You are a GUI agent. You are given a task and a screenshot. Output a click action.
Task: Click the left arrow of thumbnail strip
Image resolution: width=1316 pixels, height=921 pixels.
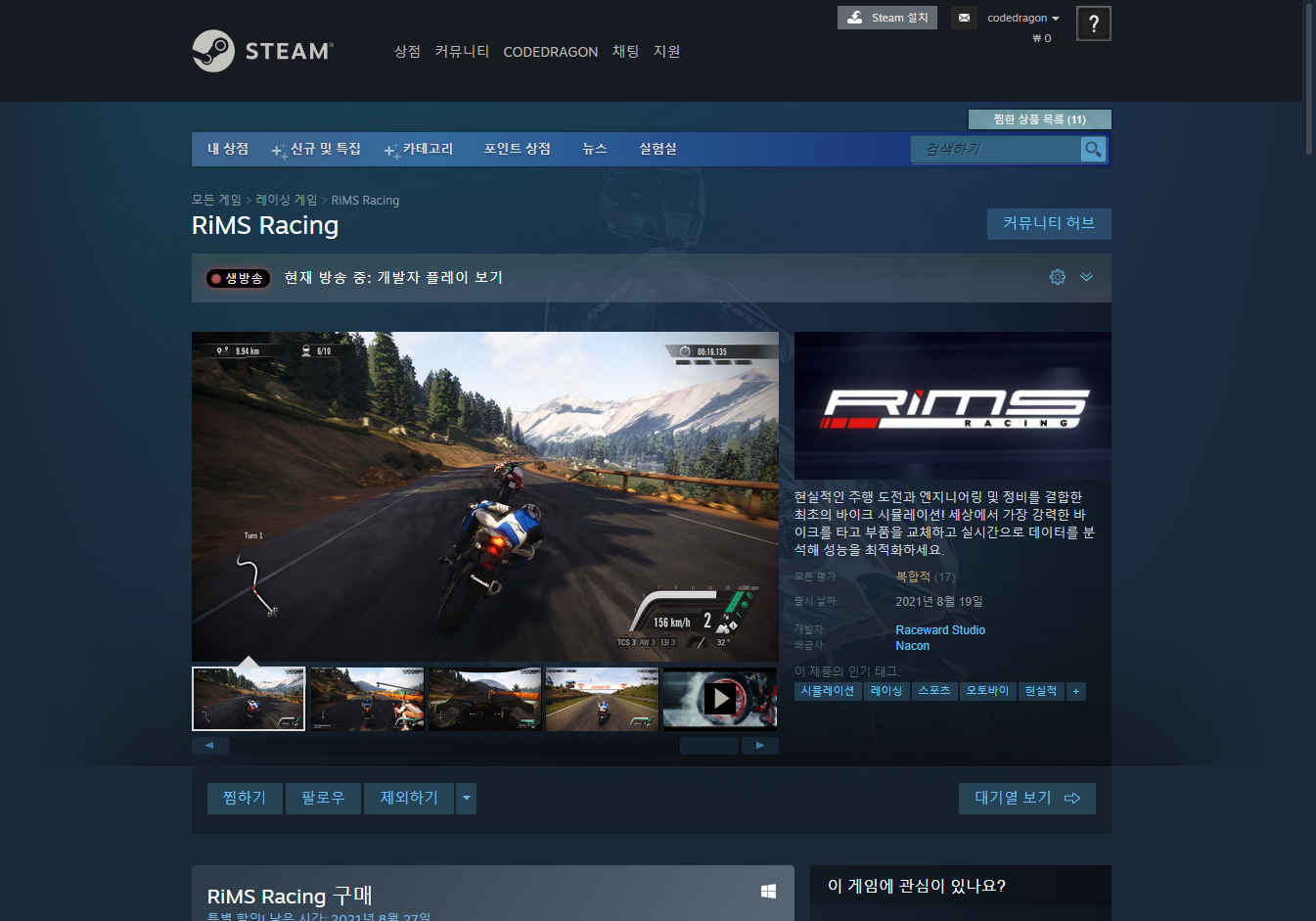coord(210,746)
